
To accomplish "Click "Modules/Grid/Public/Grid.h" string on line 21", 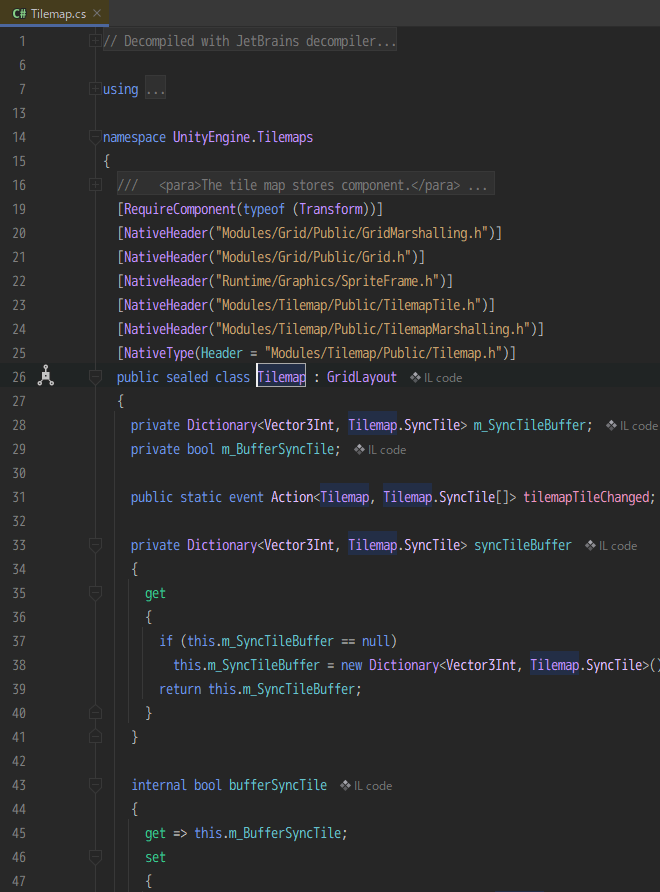I will (313, 257).
